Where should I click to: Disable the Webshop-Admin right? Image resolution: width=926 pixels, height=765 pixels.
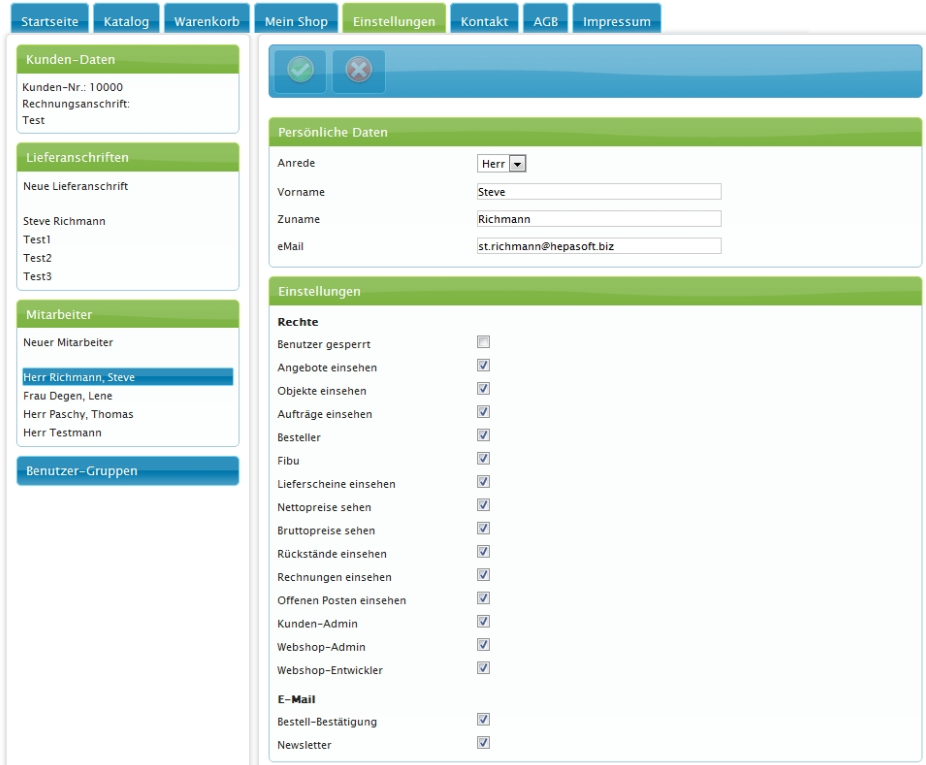(x=483, y=645)
